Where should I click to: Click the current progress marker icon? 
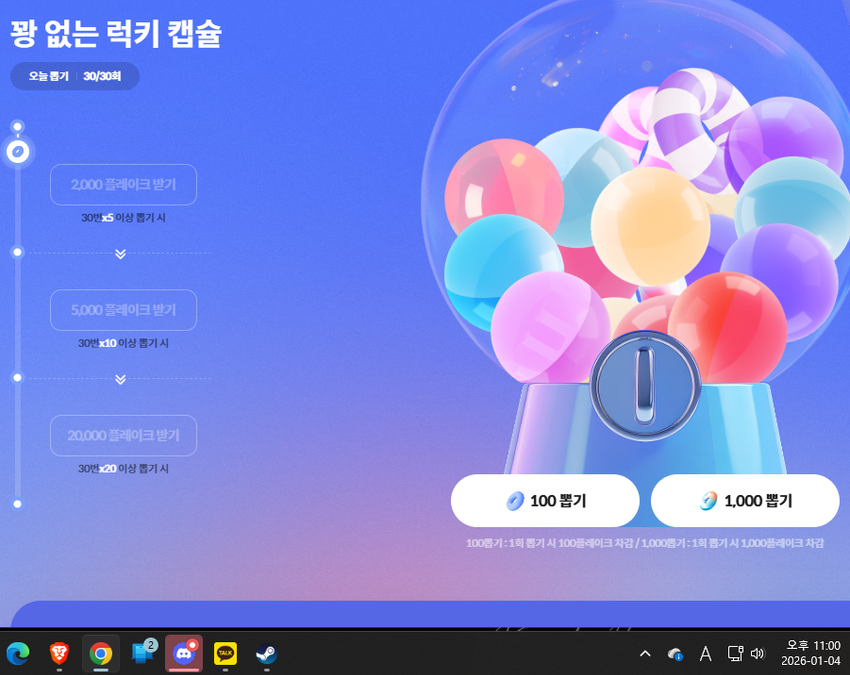[x=17, y=152]
